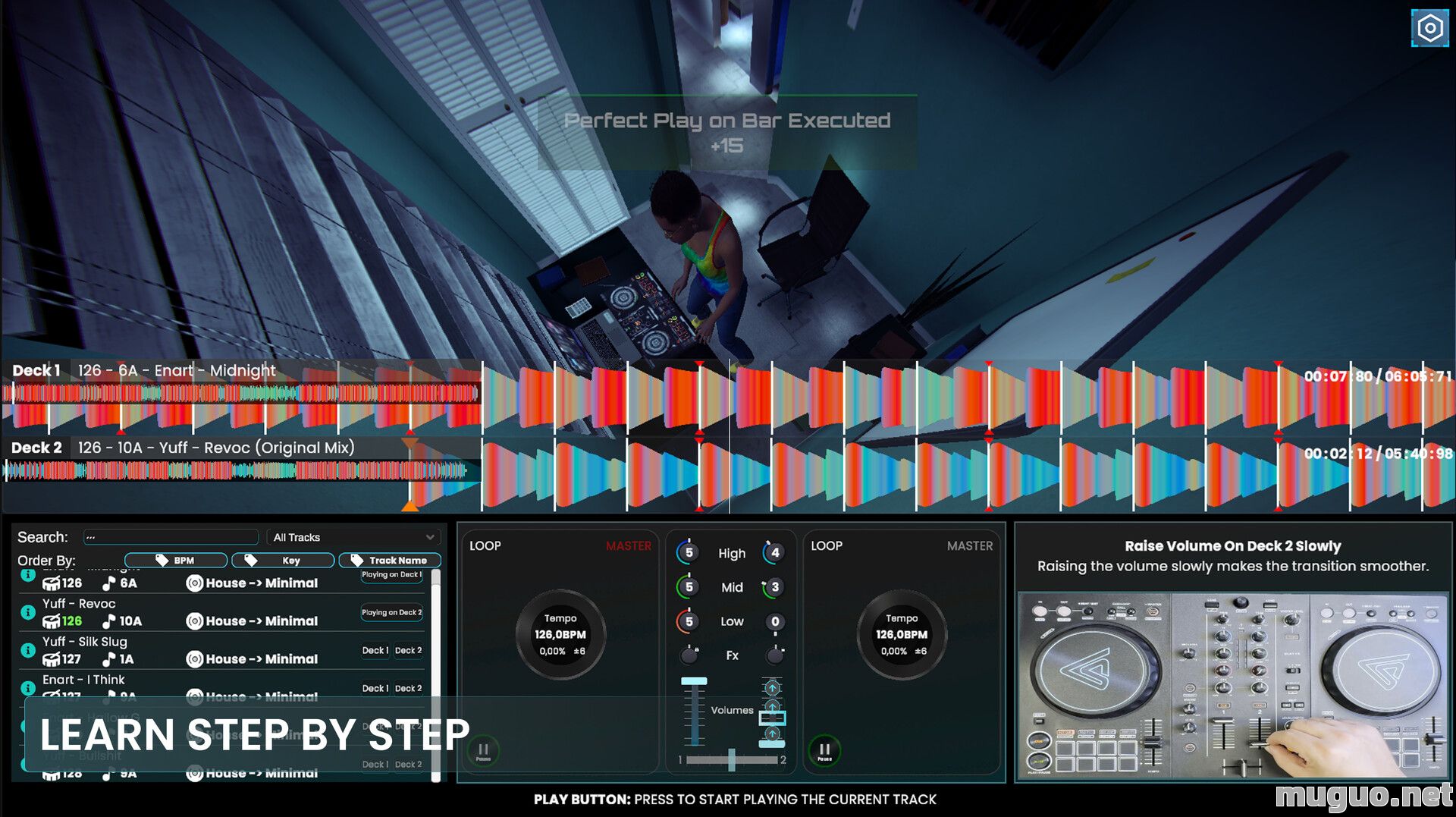Click Deck 2 Fx knob
1456x817 pixels.
[774, 655]
